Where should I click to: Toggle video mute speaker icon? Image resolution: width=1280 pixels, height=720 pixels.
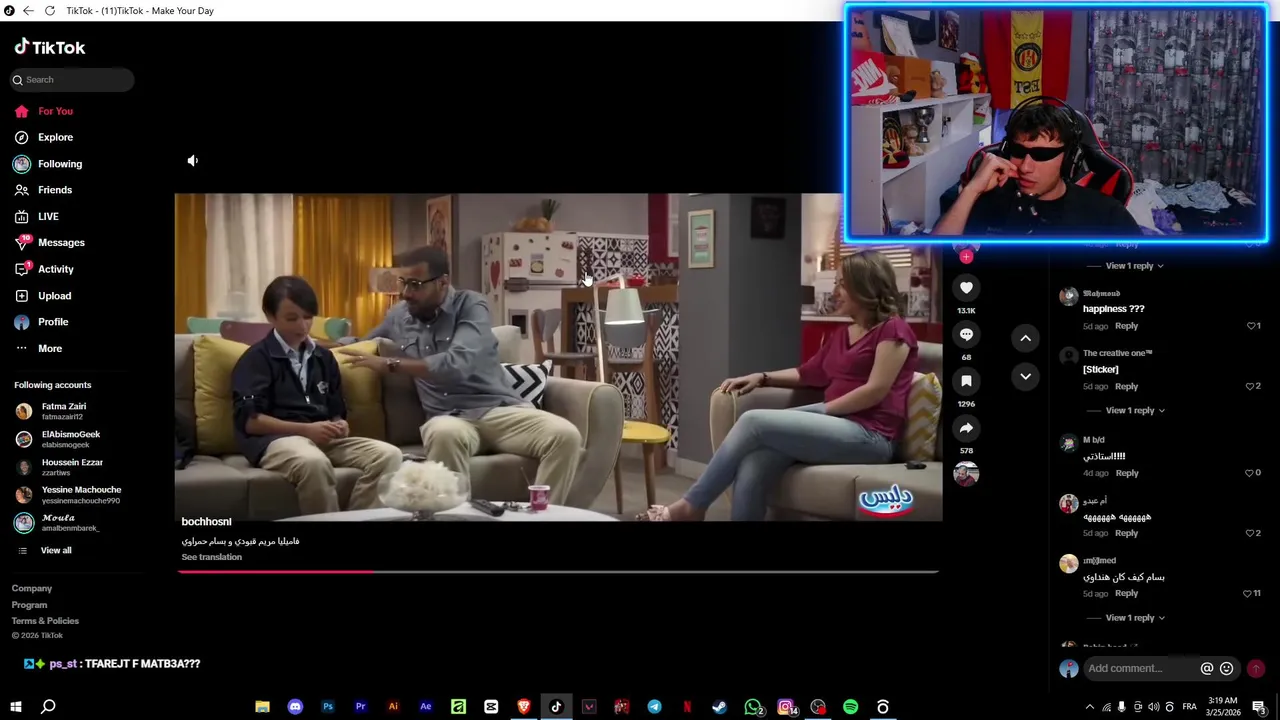193,160
